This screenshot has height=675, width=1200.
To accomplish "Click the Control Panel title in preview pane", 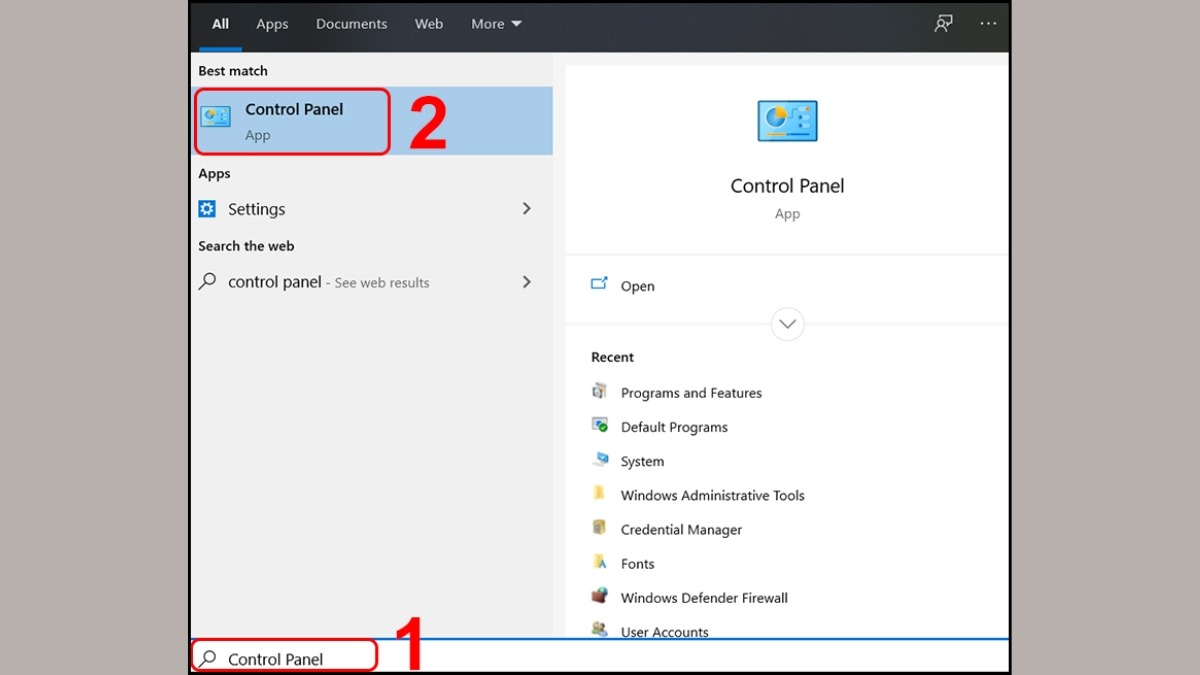I will tap(787, 186).
